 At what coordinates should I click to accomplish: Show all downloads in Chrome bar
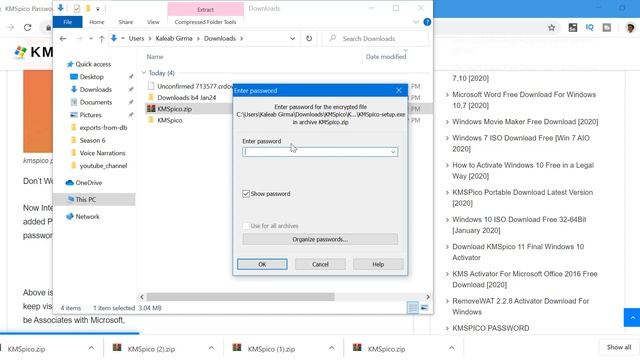[619, 347]
